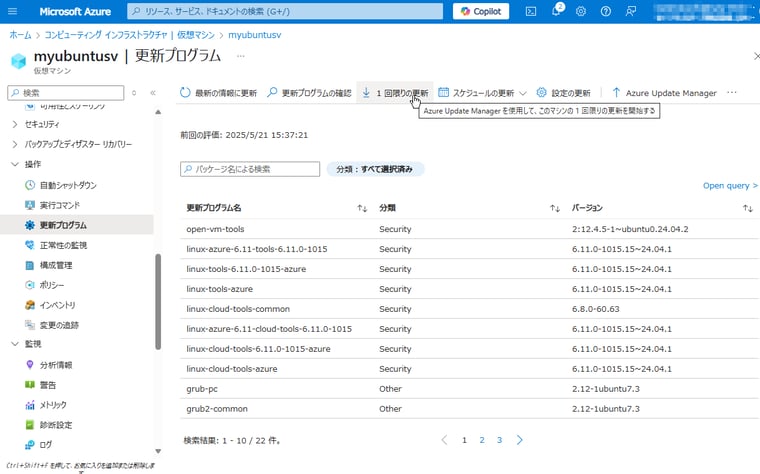Open myubuntusv breadcrumb link
The width and height of the screenshot is (760, 474).
(254, 35)
